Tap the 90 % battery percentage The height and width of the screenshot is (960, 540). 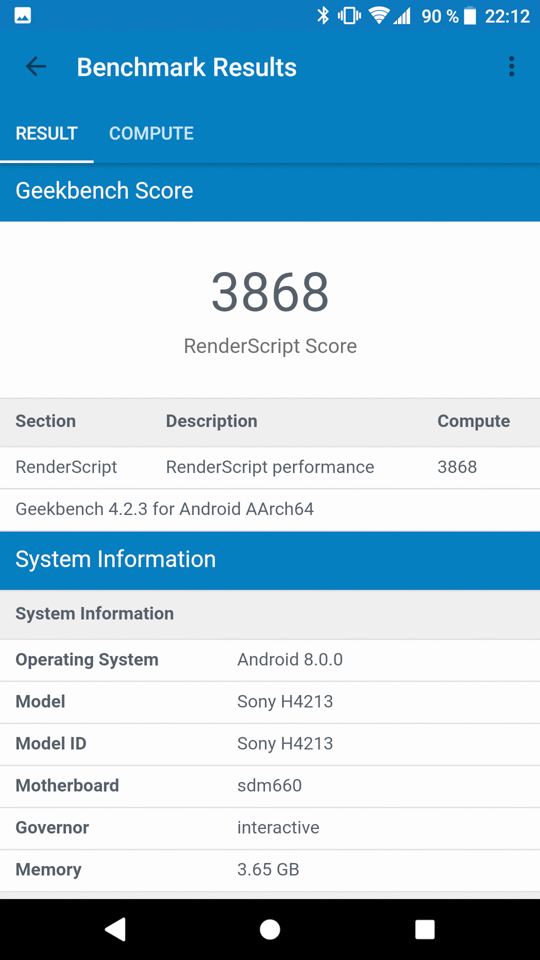coord(440,17)
